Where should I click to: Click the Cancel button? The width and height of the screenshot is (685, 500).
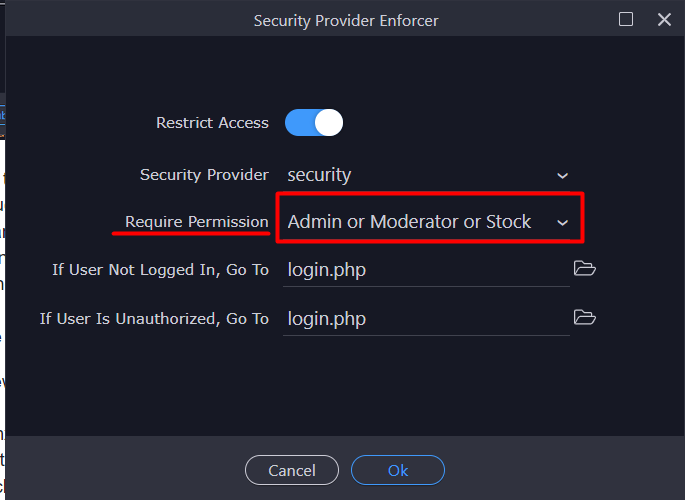pos(292,470)
